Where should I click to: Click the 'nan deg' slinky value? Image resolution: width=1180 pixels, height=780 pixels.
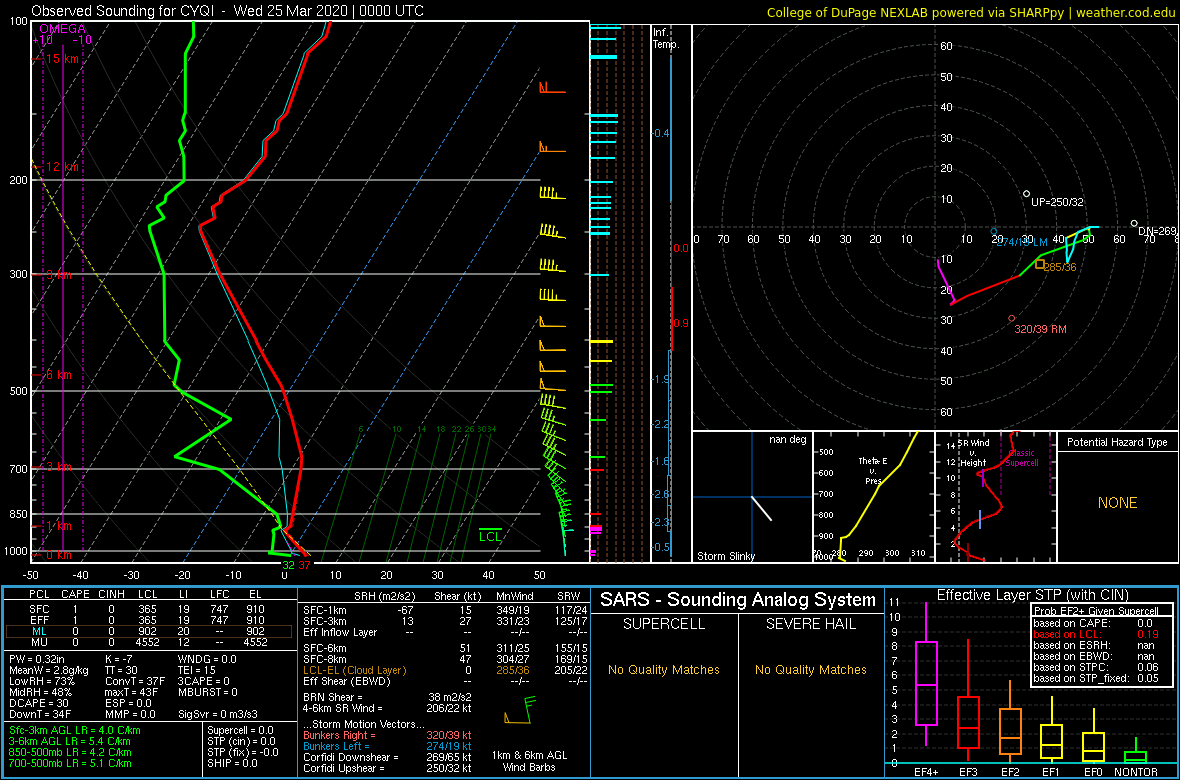[788, 440]
